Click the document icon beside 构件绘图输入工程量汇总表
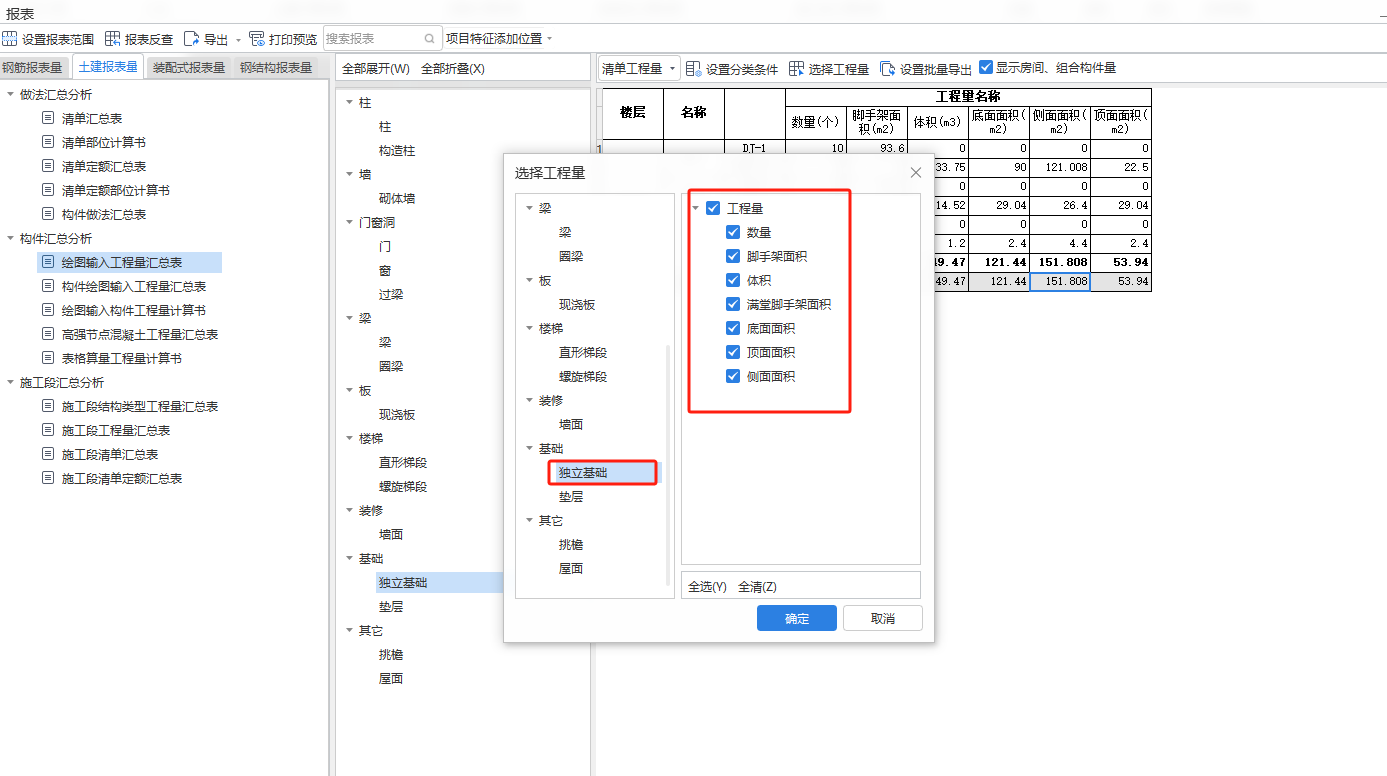 click(48, 286)
